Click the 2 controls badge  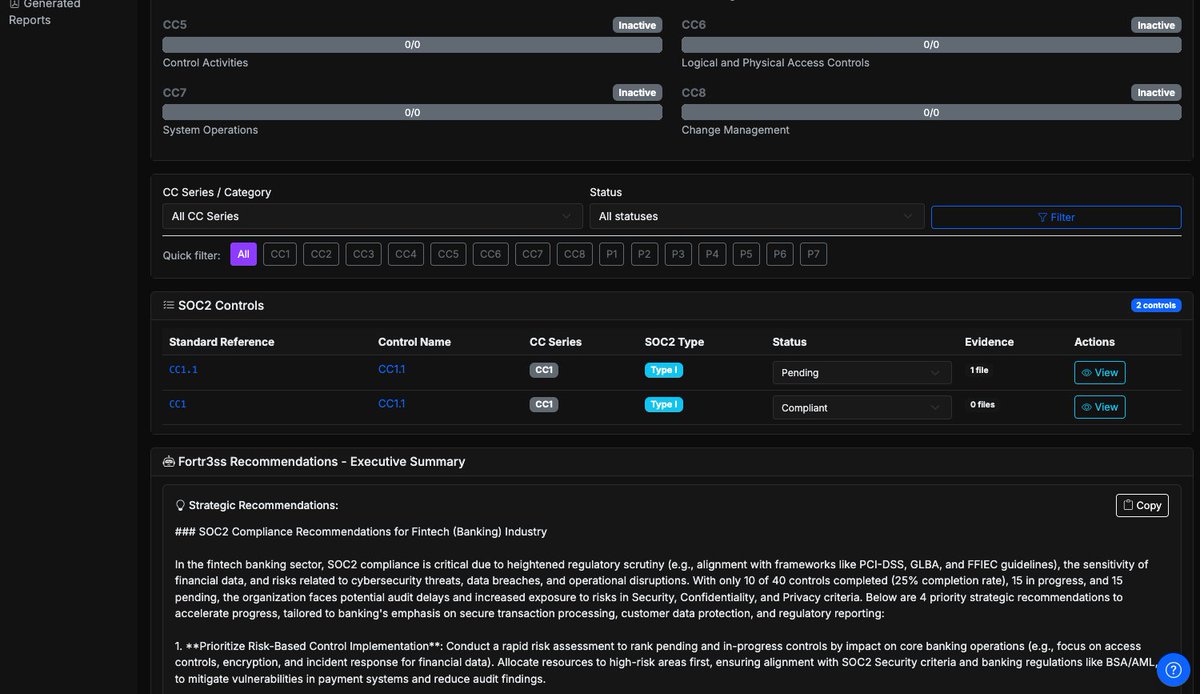tap(1156, 305)
